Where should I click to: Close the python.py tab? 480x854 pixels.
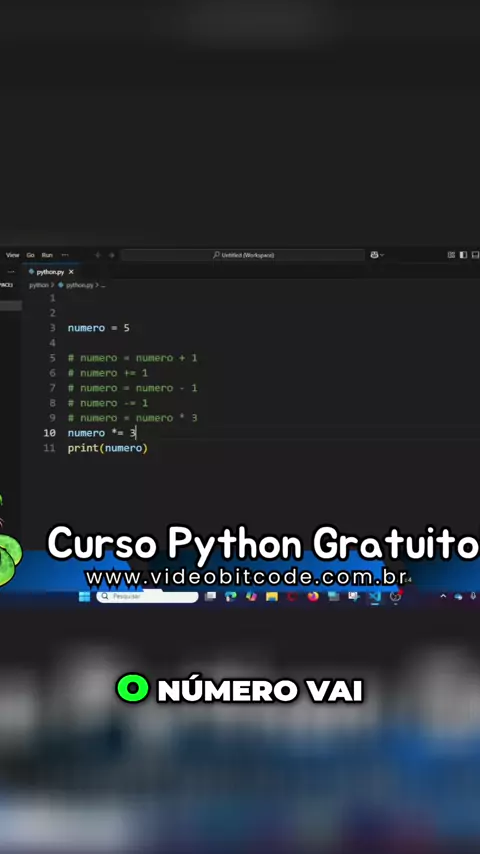[71, 271]
